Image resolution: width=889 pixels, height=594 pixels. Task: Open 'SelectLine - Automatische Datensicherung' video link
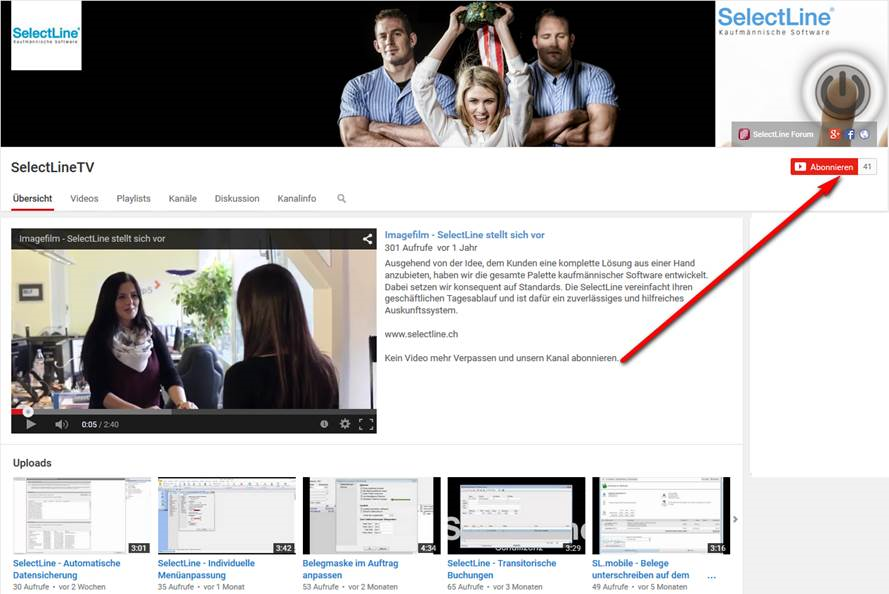click(67, 569)
